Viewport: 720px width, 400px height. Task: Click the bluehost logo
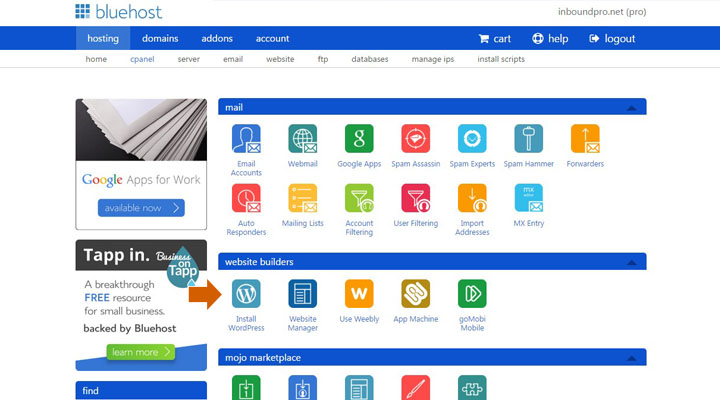[x=118, y=12]
